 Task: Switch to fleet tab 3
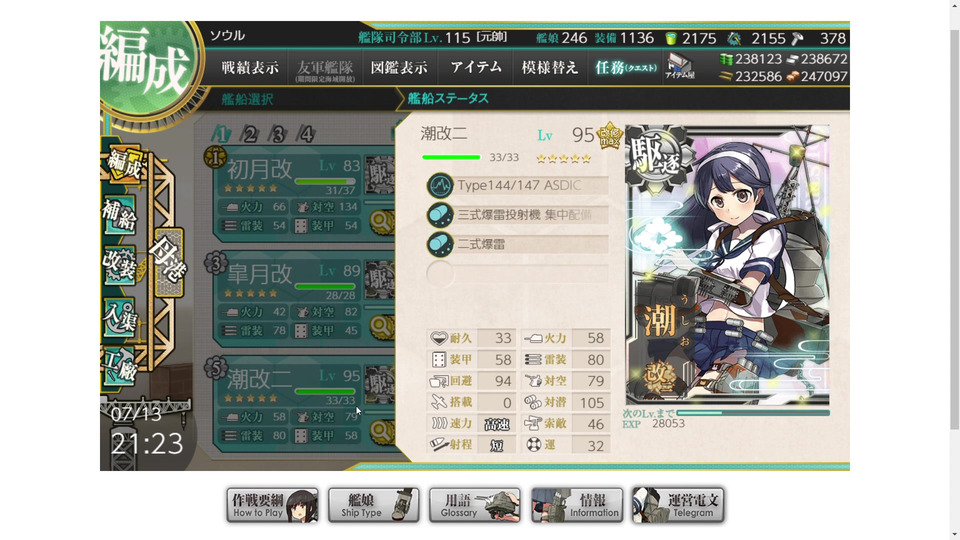[x=277, y=134]
